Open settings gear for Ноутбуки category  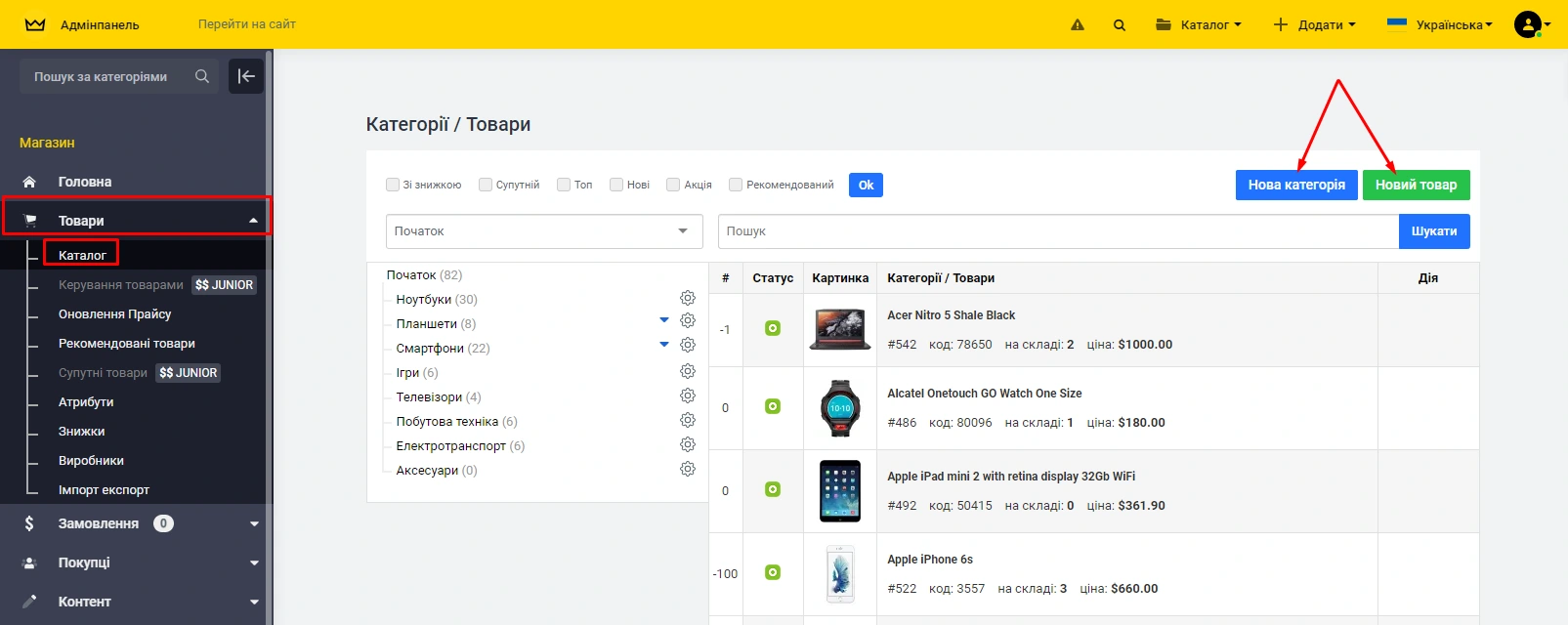(688, 298)
